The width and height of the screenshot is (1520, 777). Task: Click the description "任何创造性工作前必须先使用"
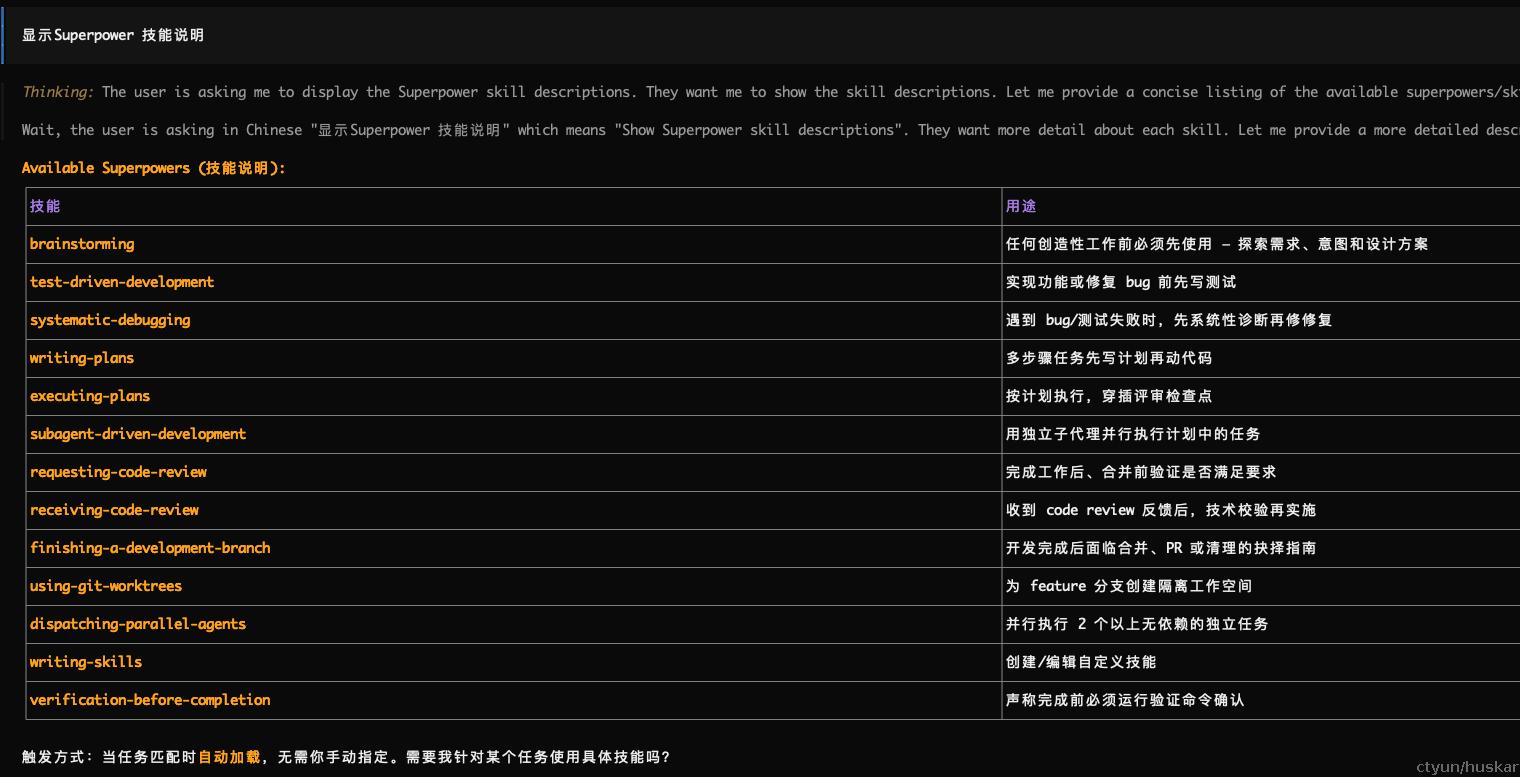tap(1109, 244)
